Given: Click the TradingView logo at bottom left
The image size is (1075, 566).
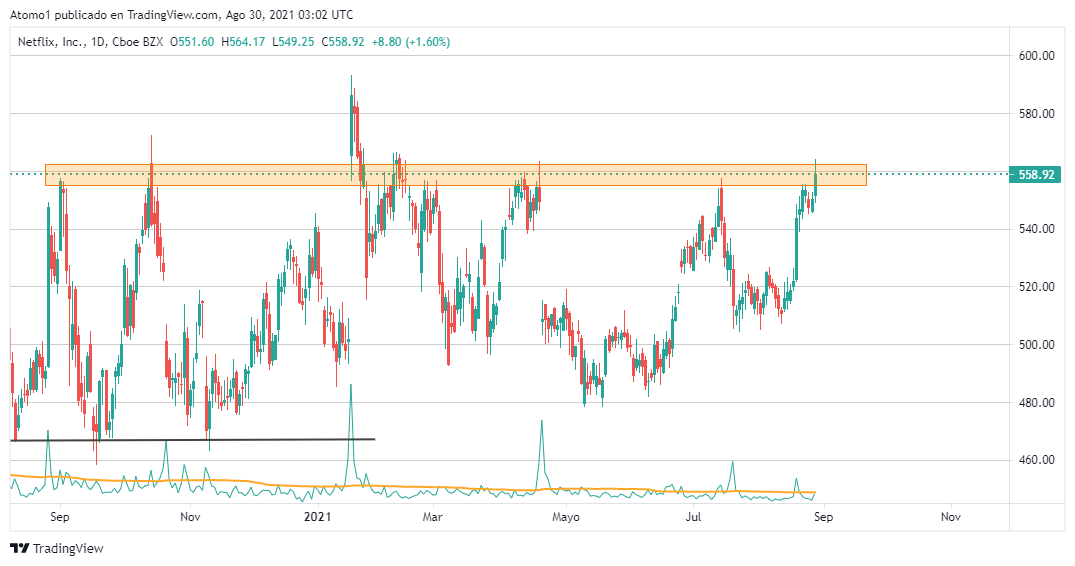Looking at the screenshot, I should (57, 548).
